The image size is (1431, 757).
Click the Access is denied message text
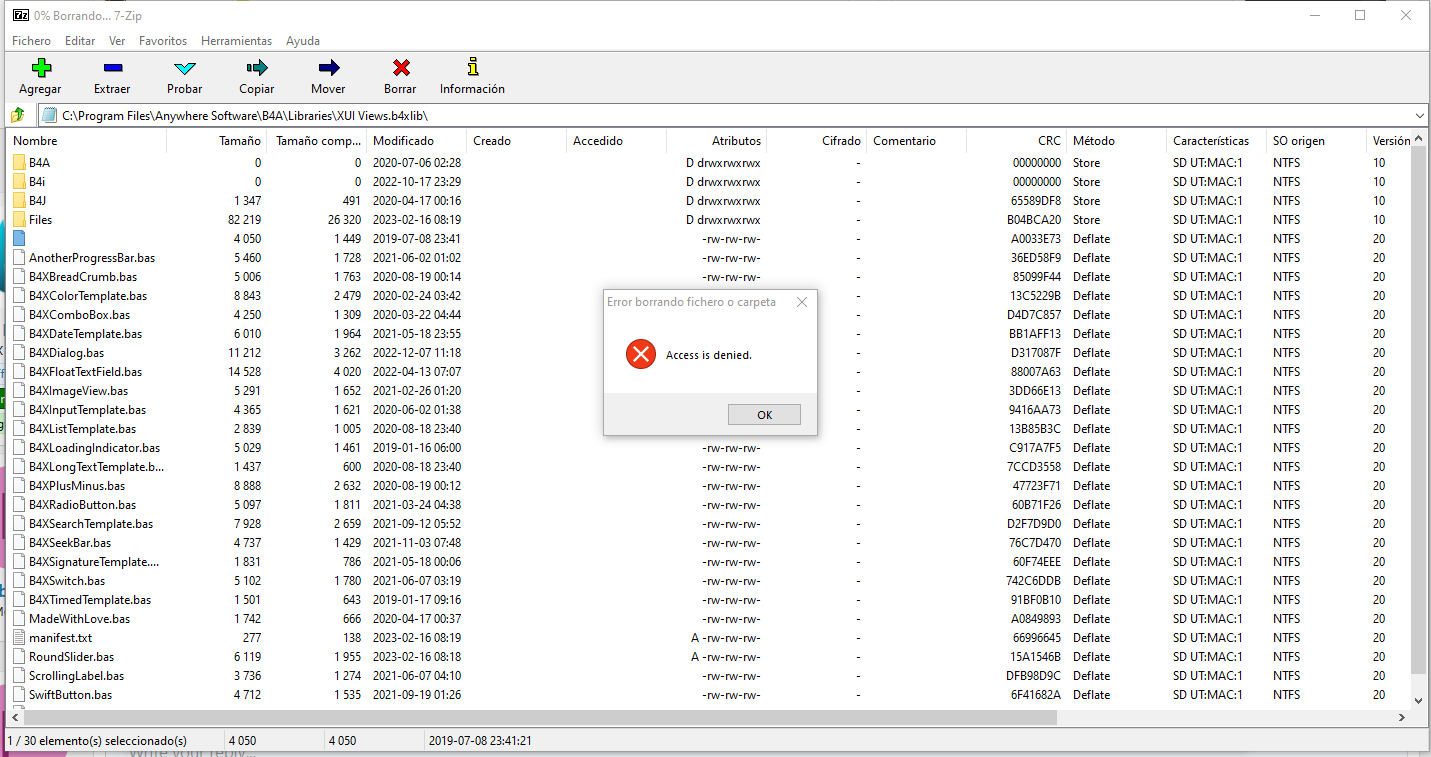(709, 355)
